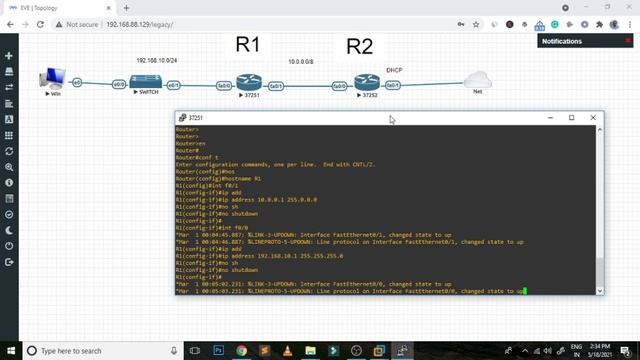
Task: Open a new browser tab
Action: tap(127, 8)
